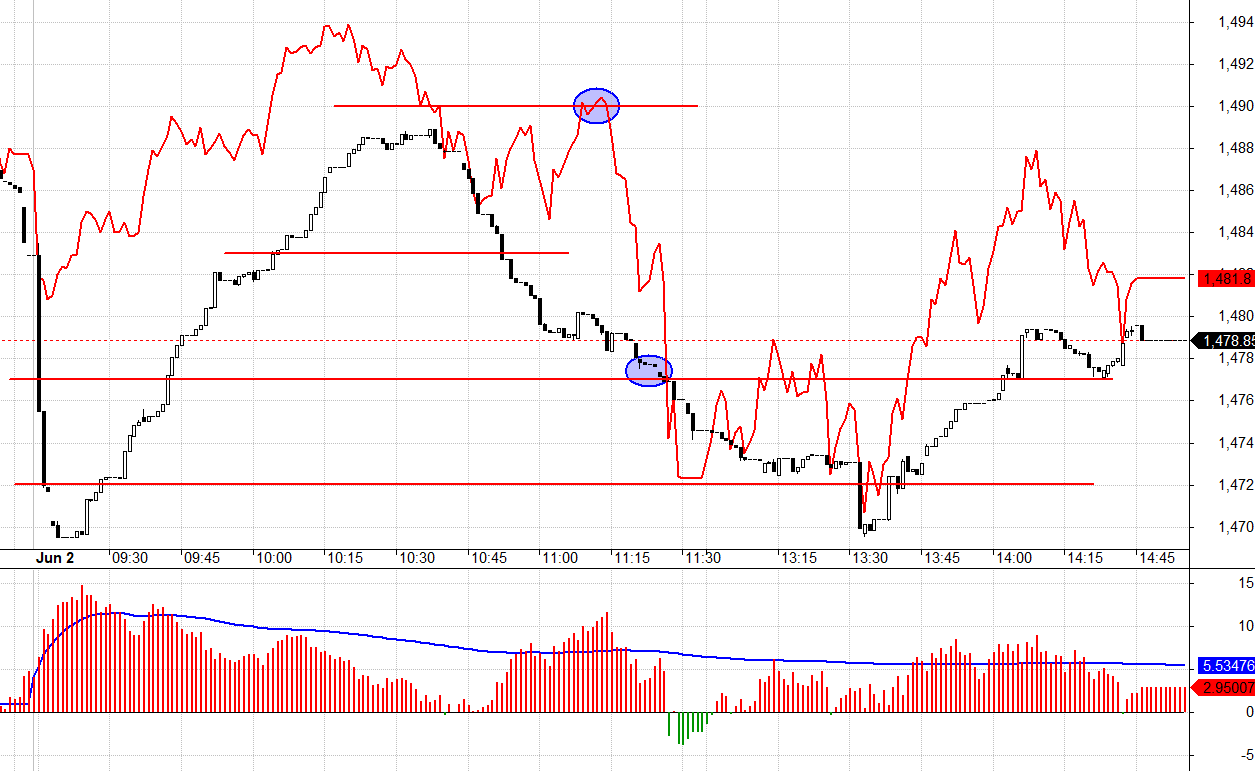Viewport: 1255px width, 771px height.
Task: Click the 09:30 time axis label
Action: [130, 558]
